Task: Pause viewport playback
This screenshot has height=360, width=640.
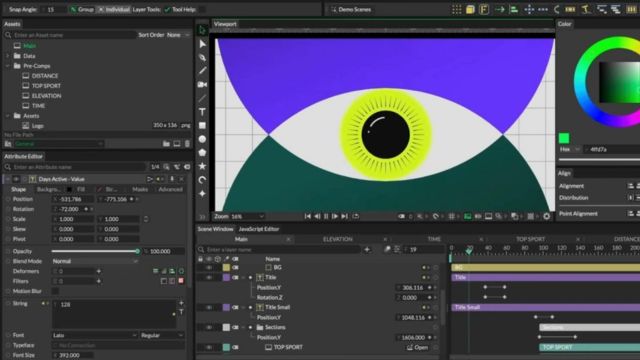Action: pos(326,216)
